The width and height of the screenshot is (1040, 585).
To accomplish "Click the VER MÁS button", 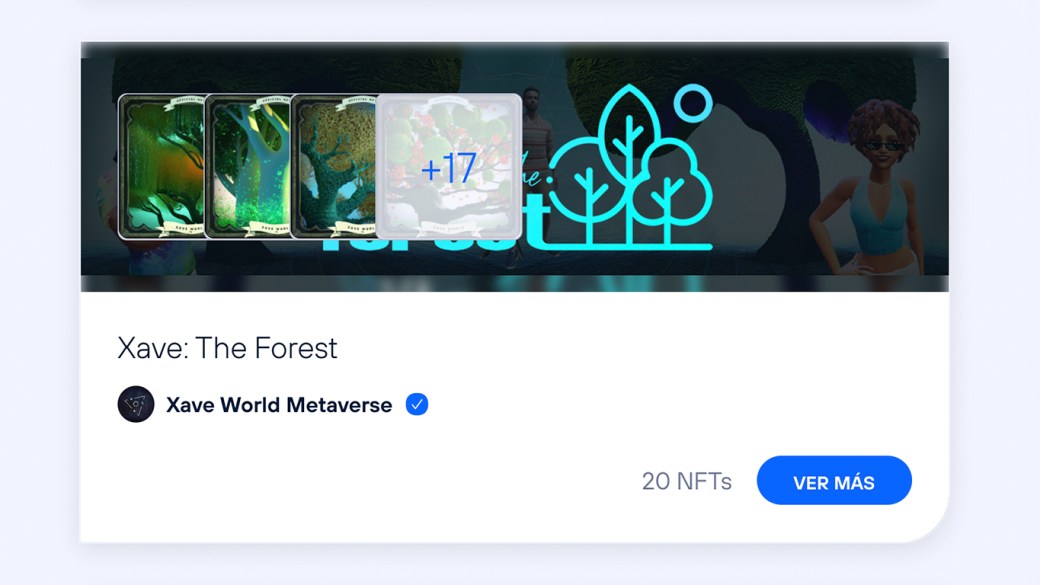I will [x=834, y=480].
